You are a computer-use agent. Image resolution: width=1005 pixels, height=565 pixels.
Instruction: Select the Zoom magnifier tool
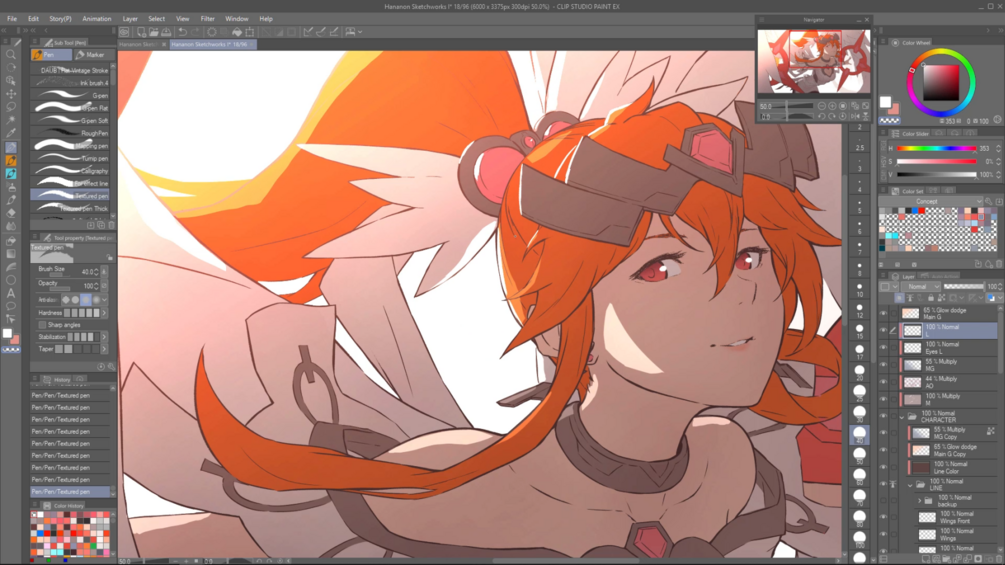point(11,54)
